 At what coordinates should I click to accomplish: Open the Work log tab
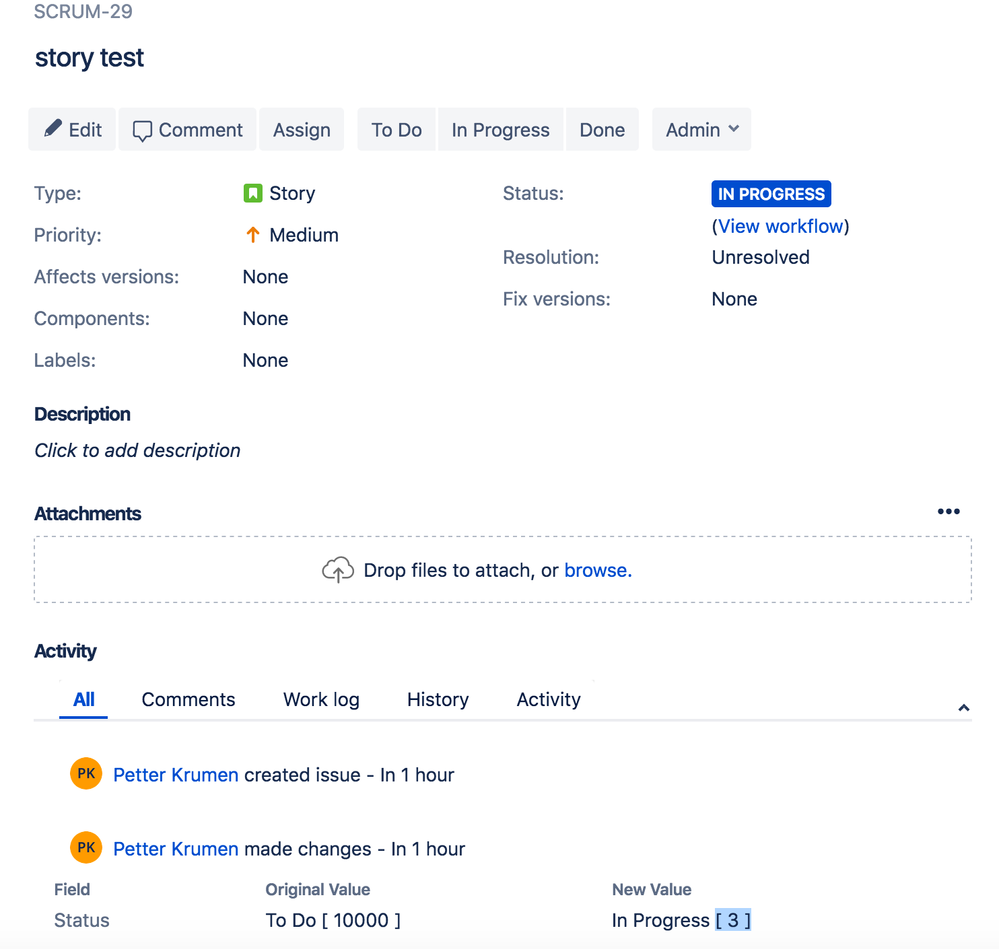click(x=320, y=699)
